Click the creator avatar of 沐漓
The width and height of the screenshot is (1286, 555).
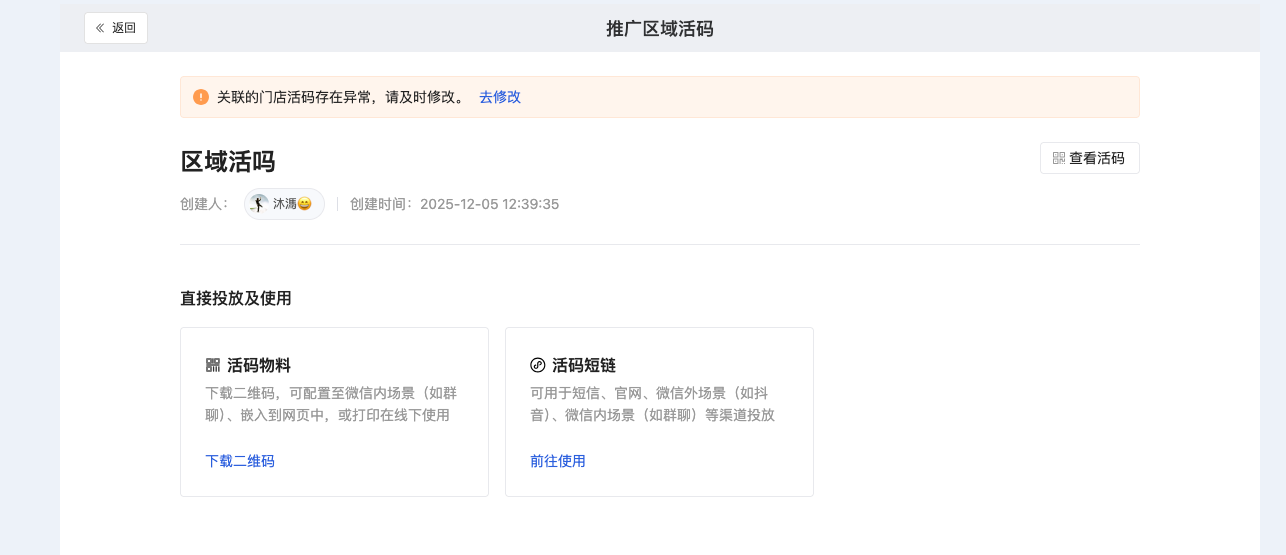[259, 204]
